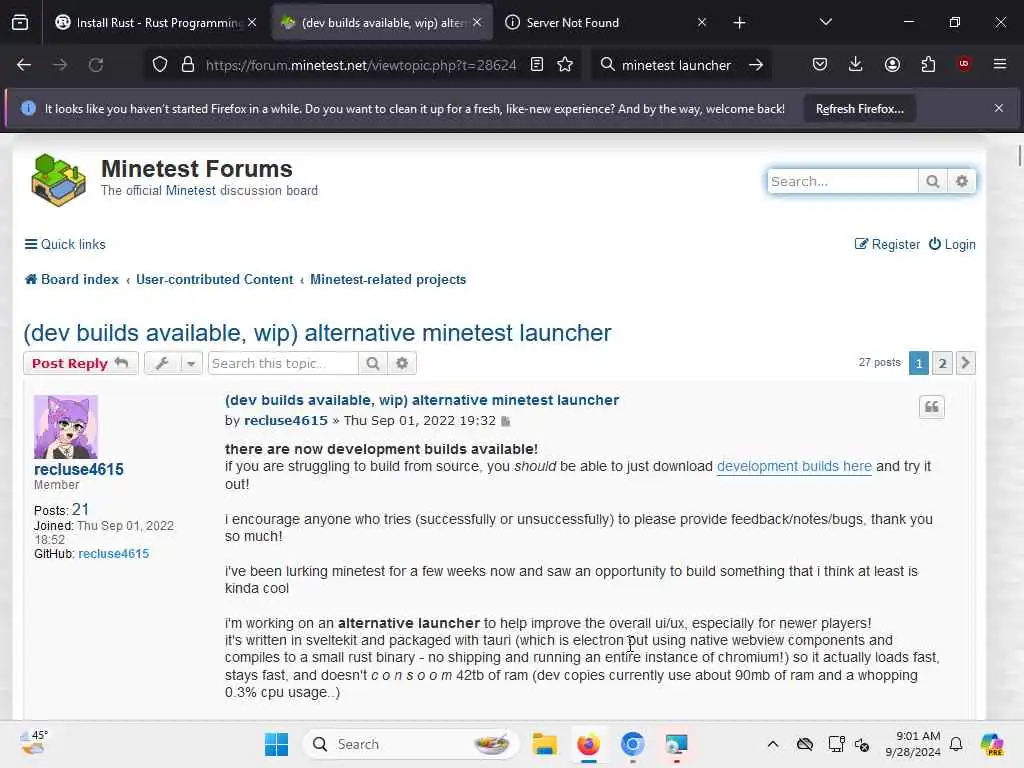The width and height of the screenshot is (1024, 768).
Task: Open the development builds here link
Action: (x=794, y=466)
